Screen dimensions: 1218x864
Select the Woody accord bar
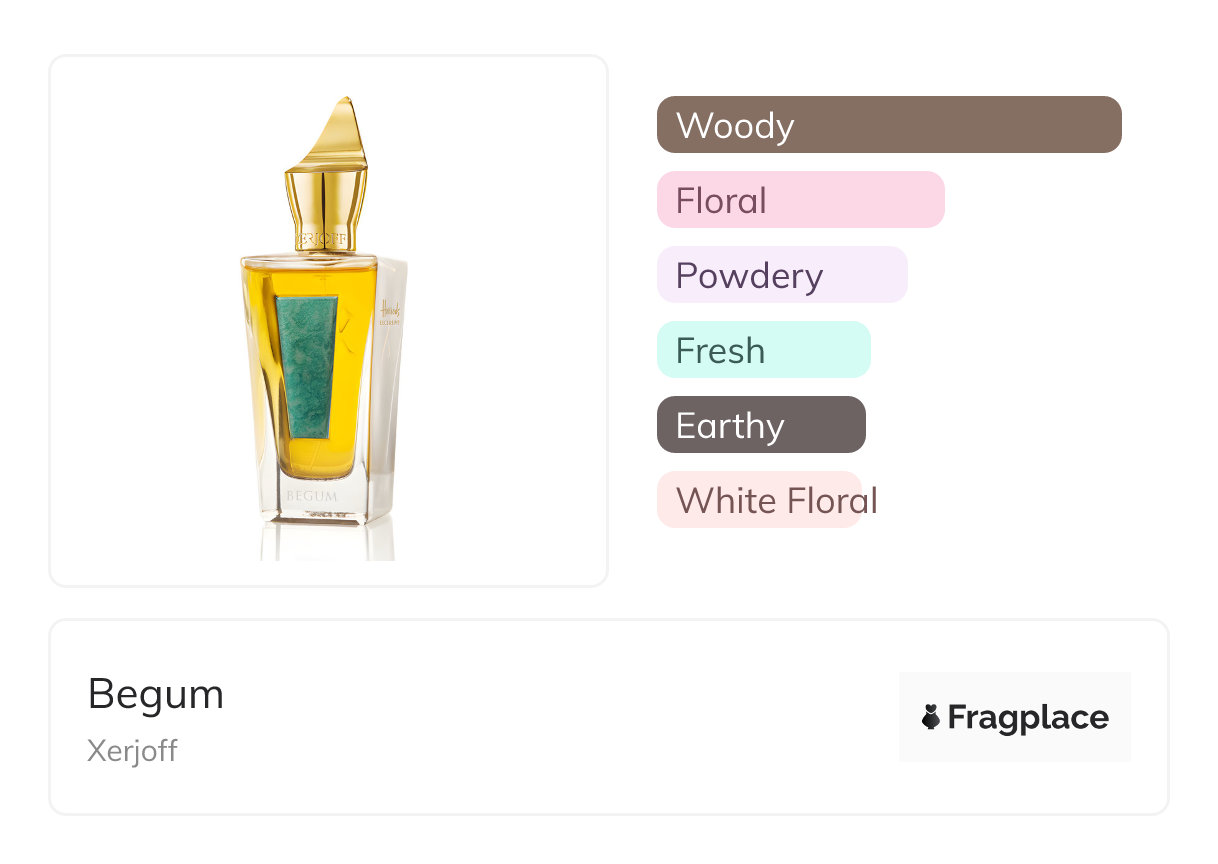889,125
